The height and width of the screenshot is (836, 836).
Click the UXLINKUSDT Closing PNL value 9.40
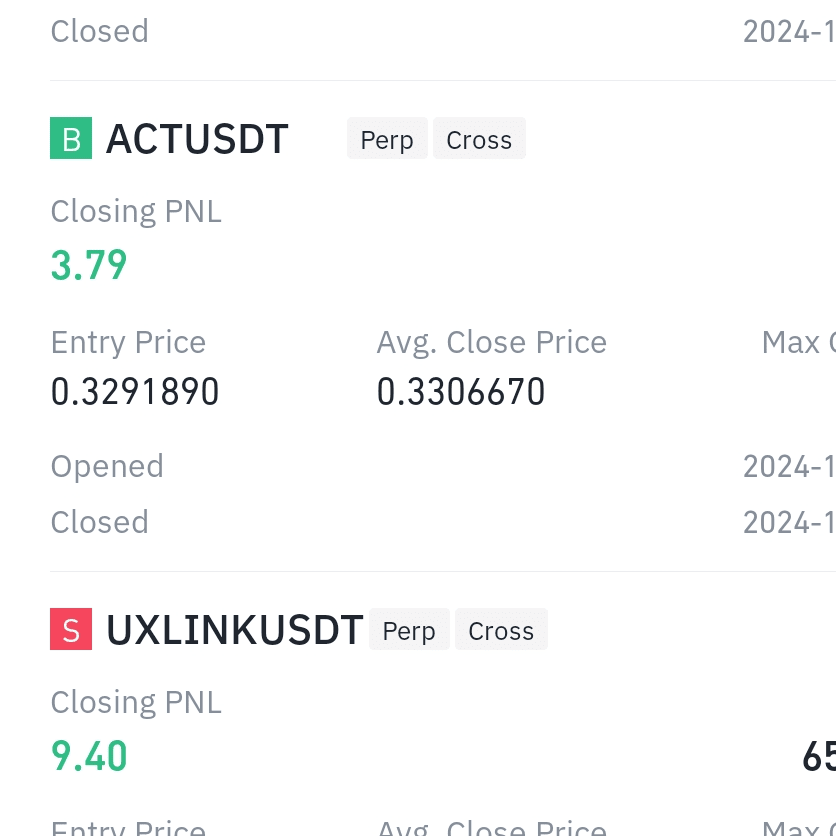[89, 756]
